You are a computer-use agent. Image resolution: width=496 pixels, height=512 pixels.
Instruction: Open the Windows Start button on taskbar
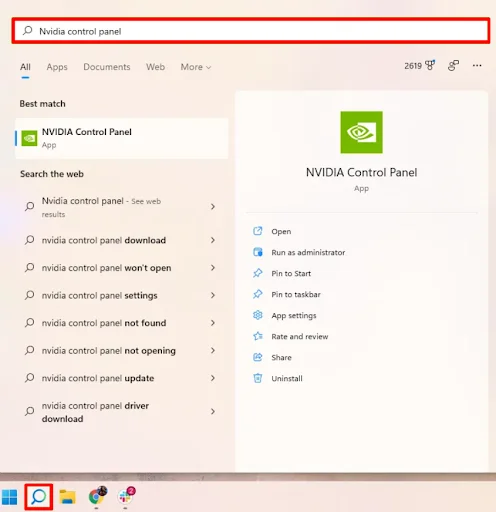click(9, 497)
